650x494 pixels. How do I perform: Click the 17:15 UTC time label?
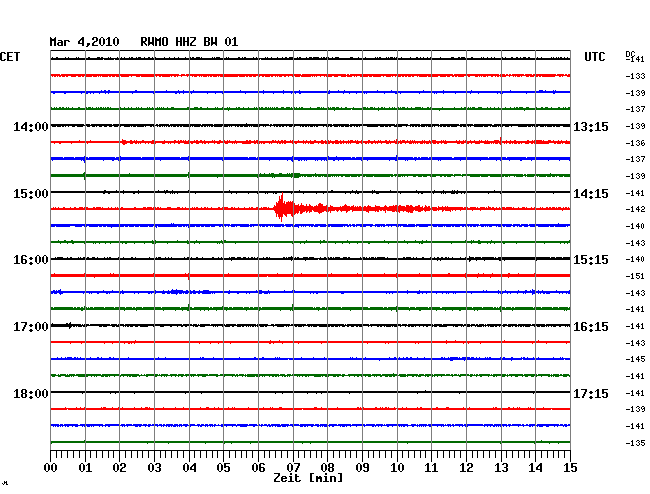click(x=591, y=394)
